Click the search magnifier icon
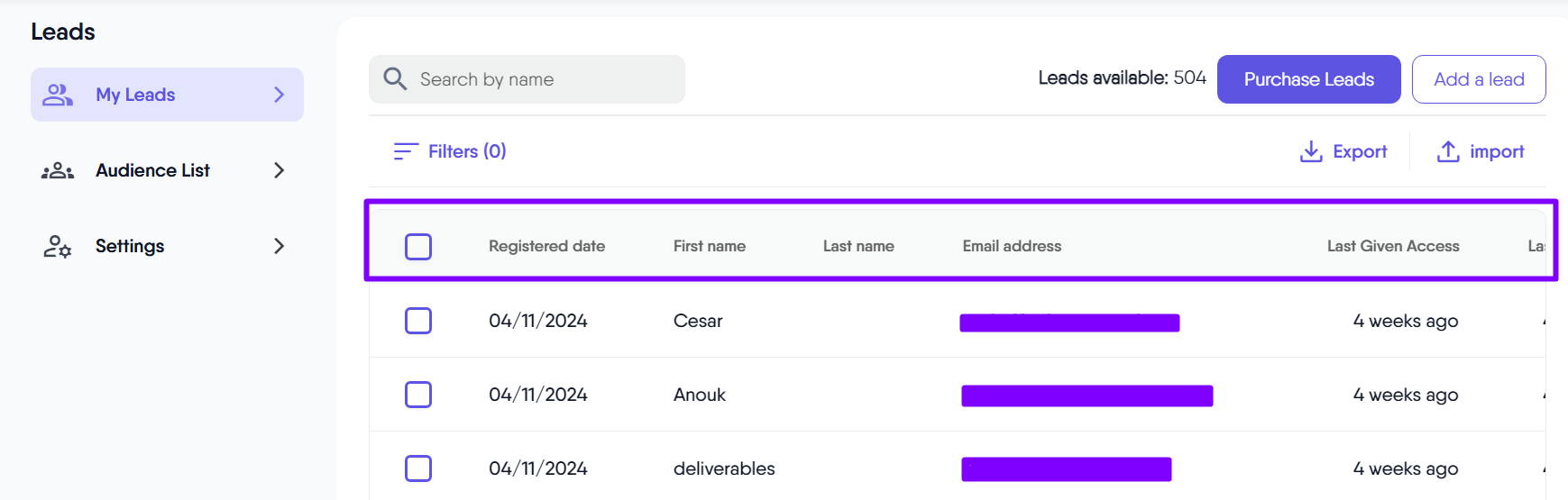 point(395,79)
